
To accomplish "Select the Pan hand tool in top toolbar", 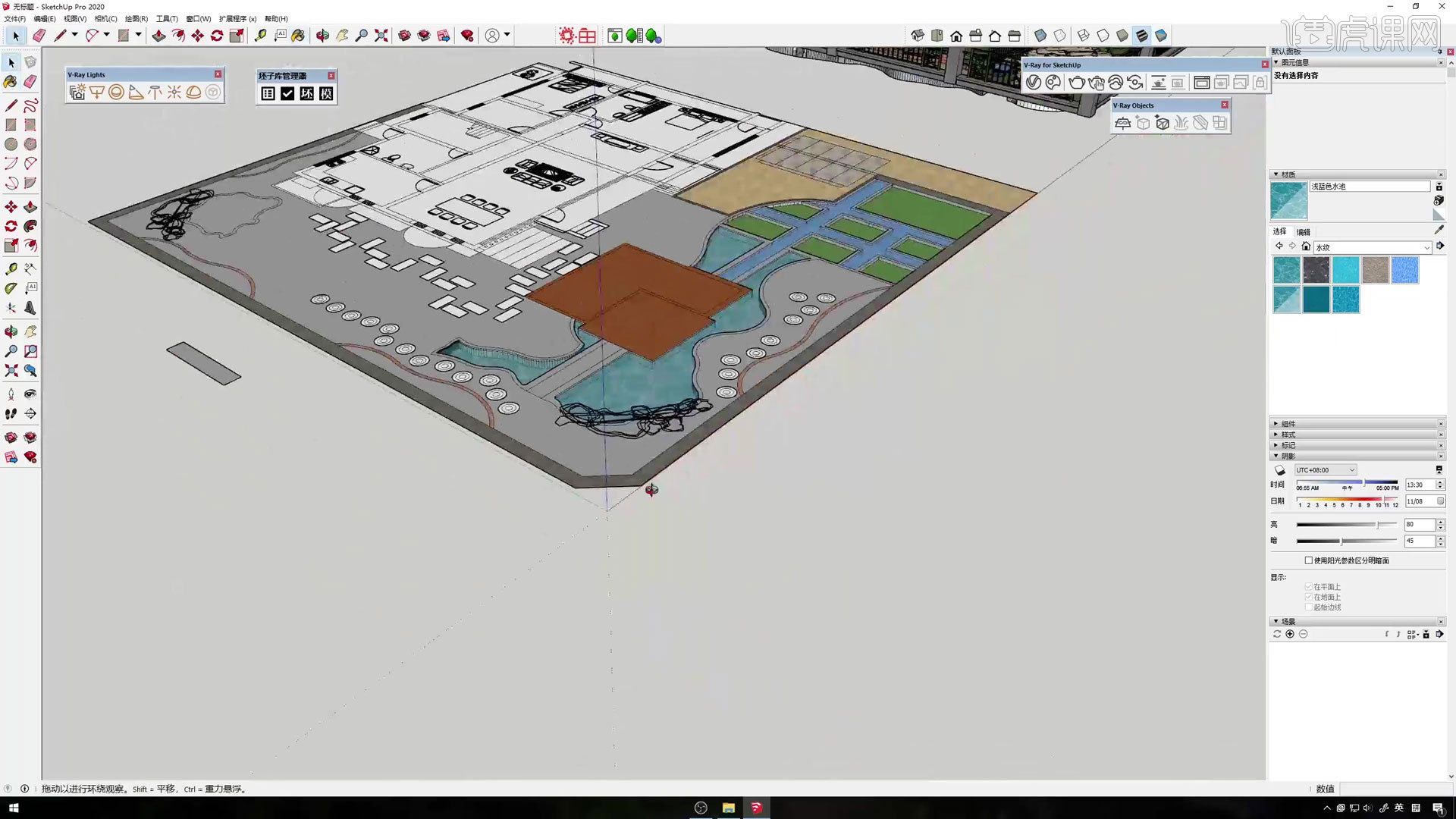I will pos(343,36).
